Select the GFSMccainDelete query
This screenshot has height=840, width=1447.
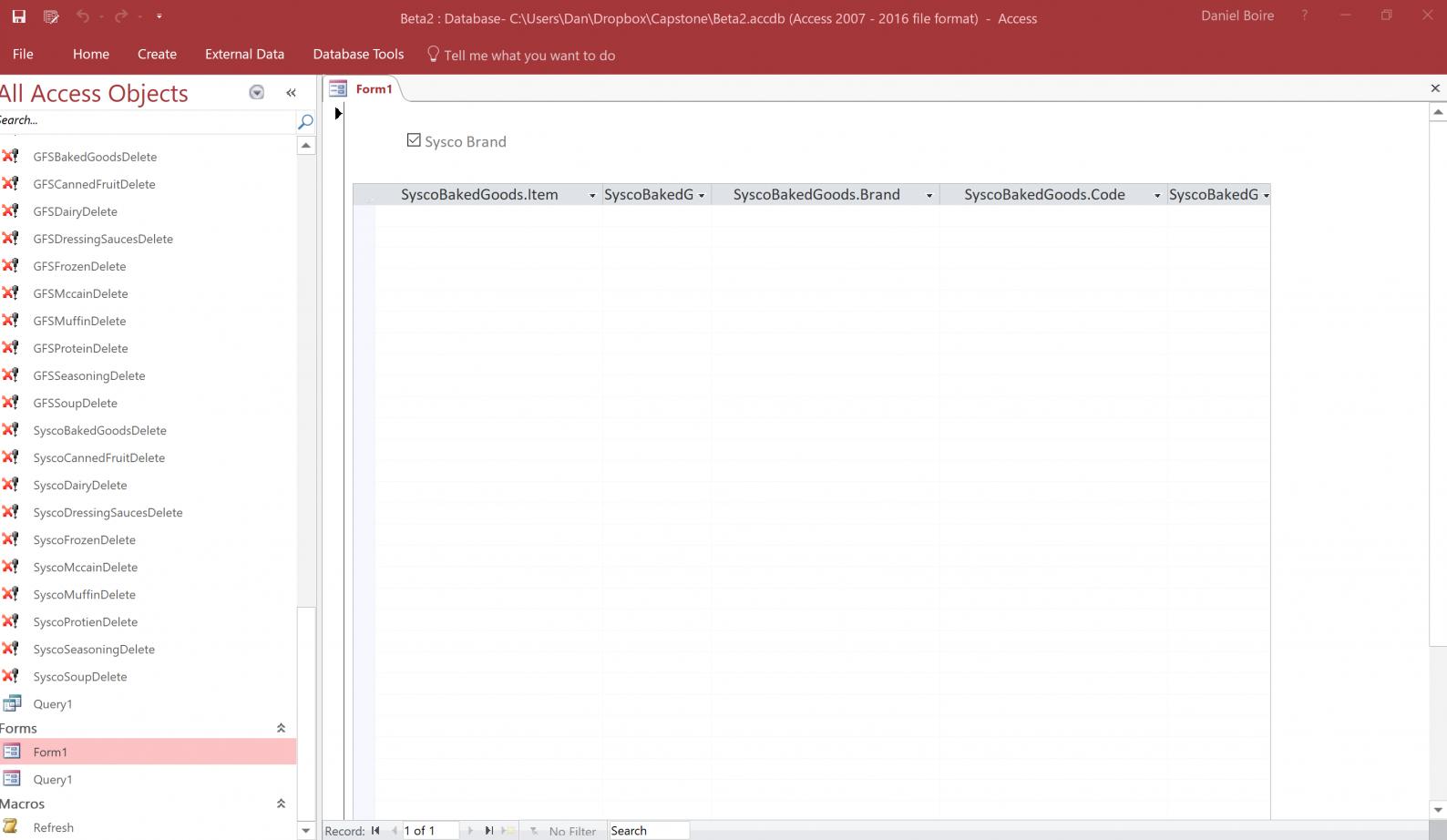tap(80, 293)
